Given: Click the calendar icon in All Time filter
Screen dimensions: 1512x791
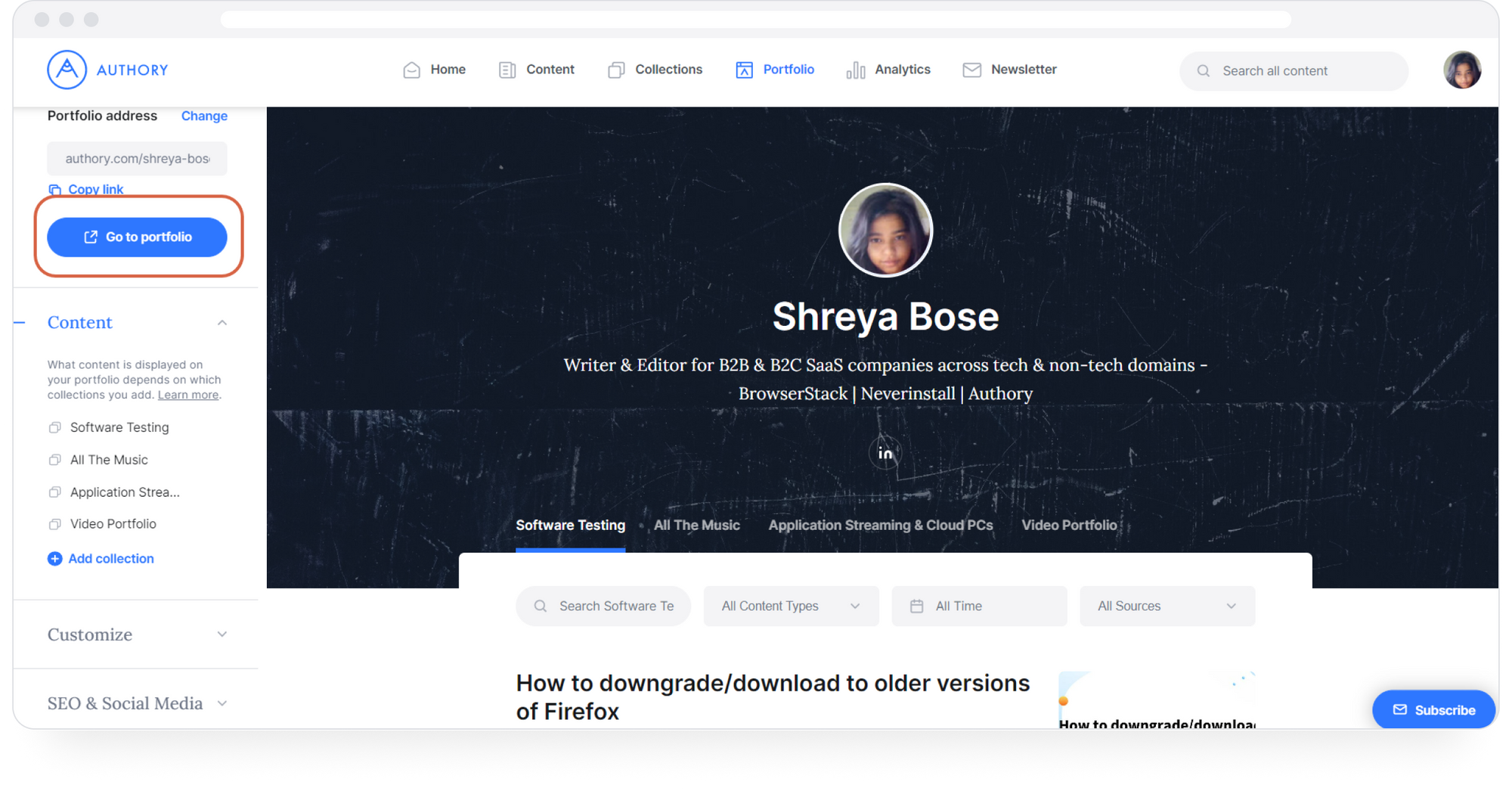Looking at the screenshot, I should tap(917, 606).
